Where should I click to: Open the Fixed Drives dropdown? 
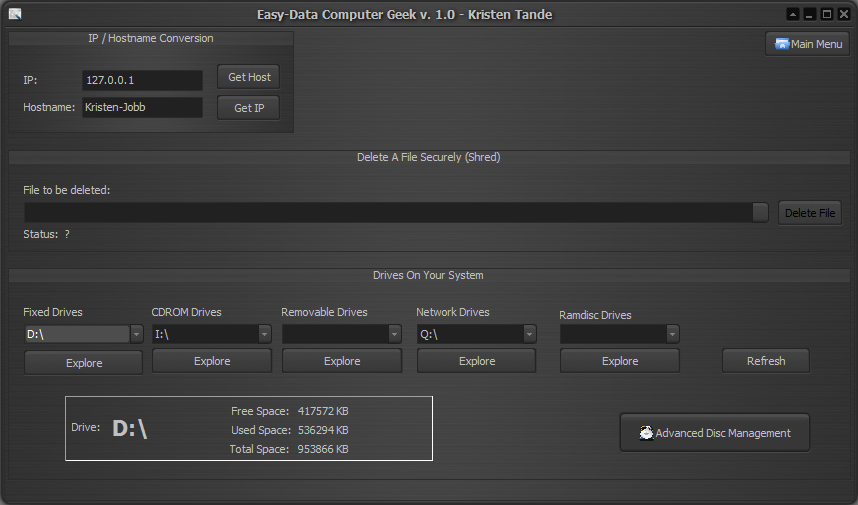[x=136, y=334]
